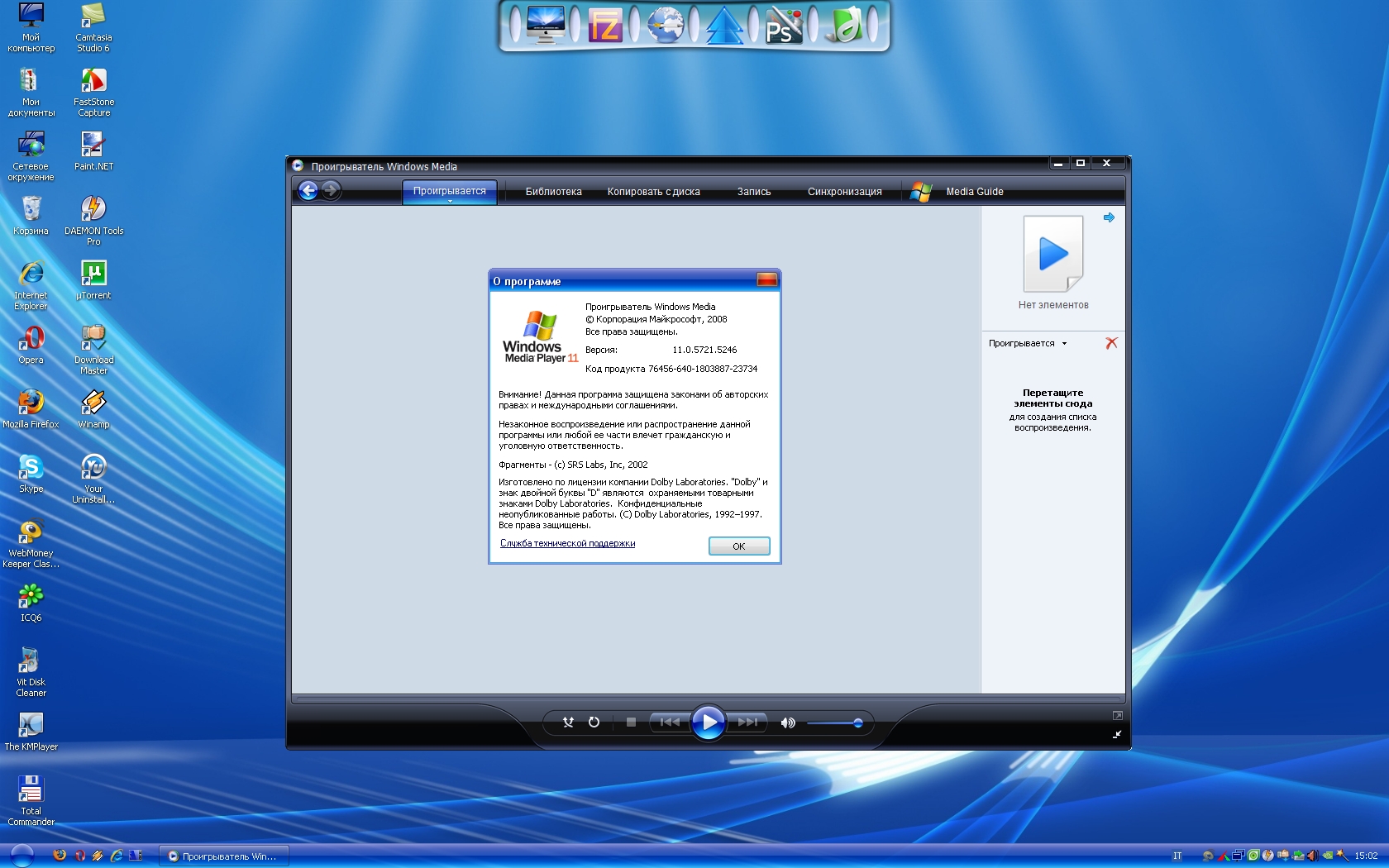Click OK in the О программе dialog

[x=738, y=546]
